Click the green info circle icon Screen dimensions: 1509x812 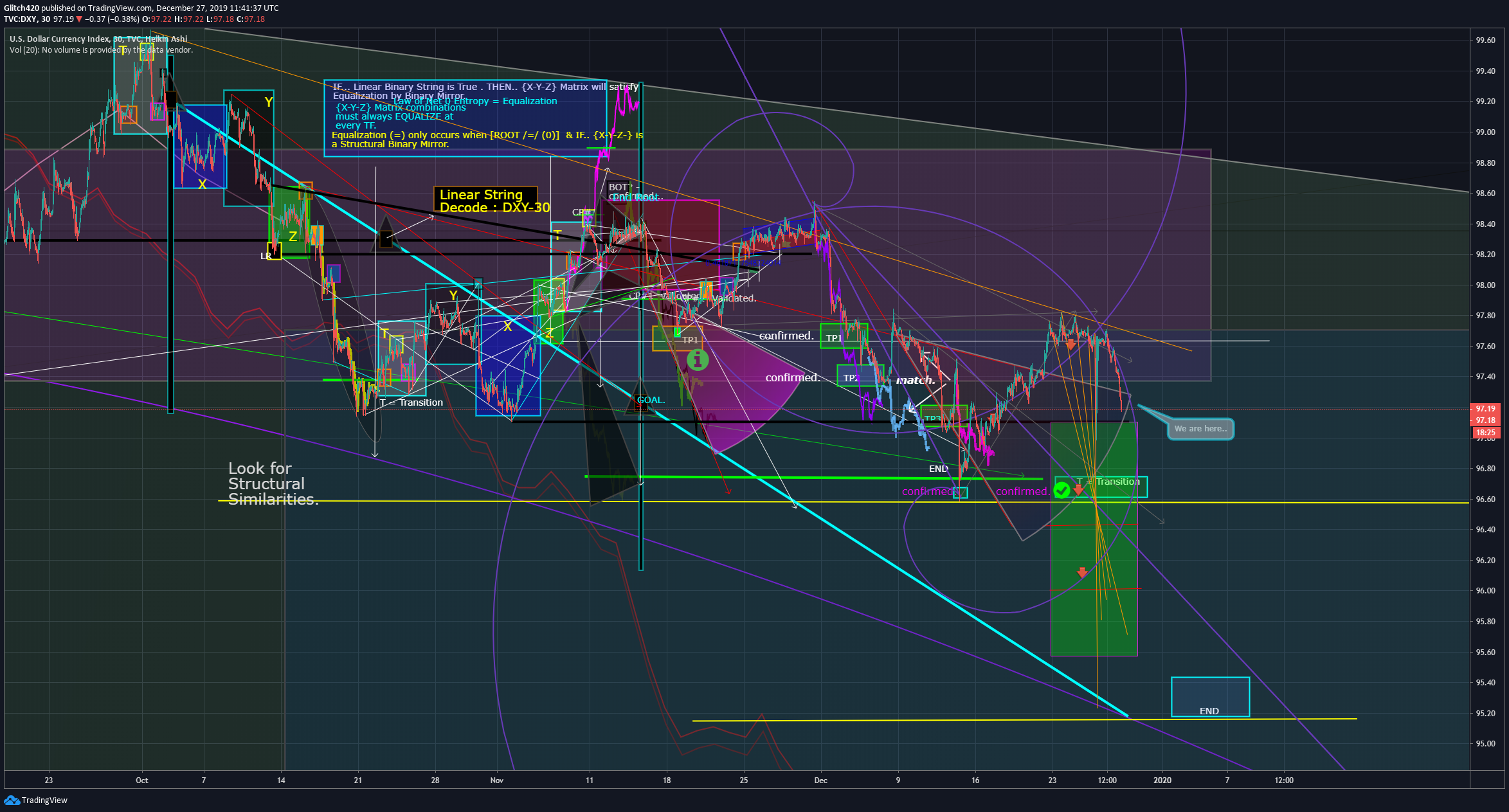698,360
